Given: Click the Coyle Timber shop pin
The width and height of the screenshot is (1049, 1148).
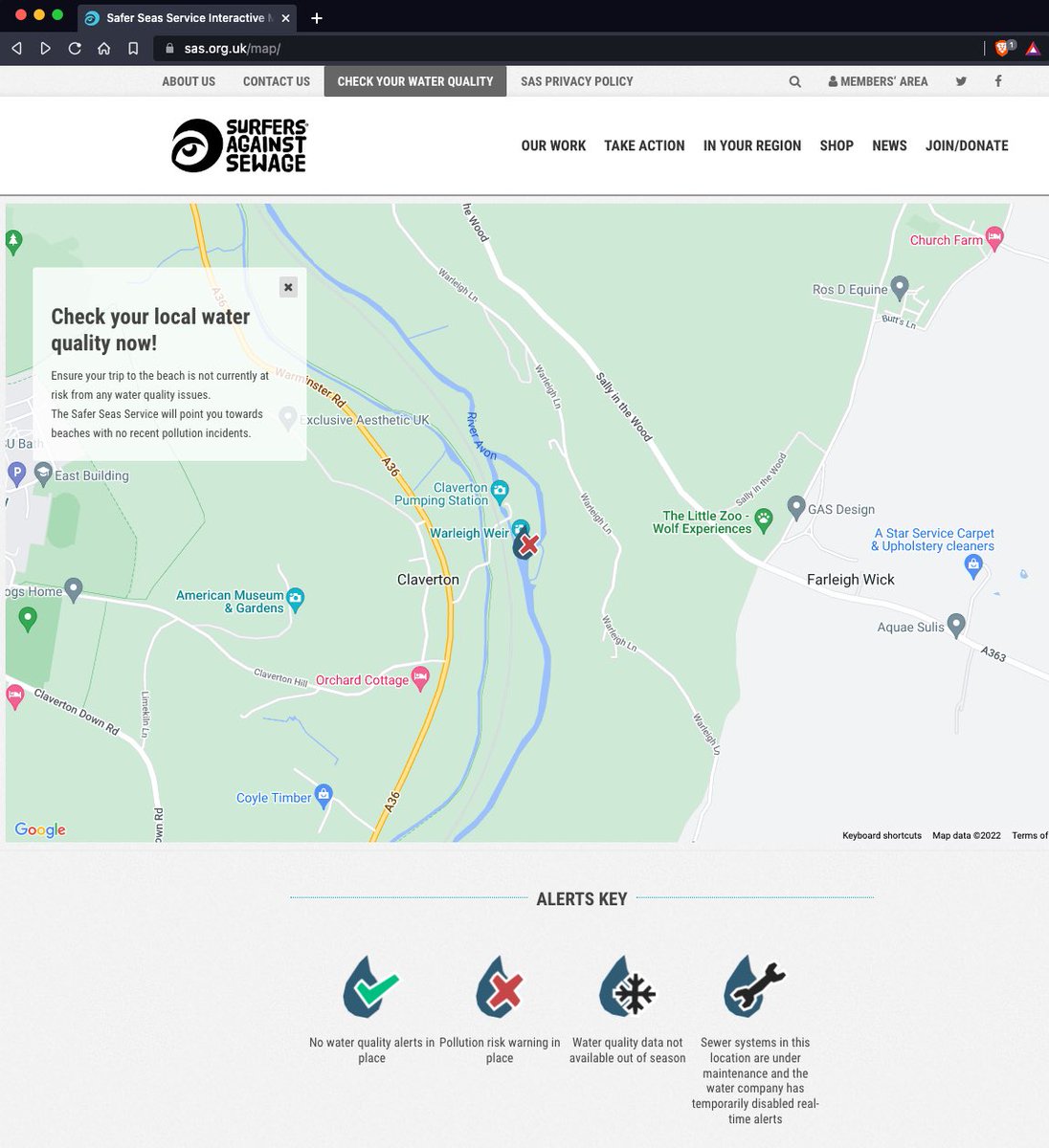Looking at the screenshot, I should pos(324,795).
